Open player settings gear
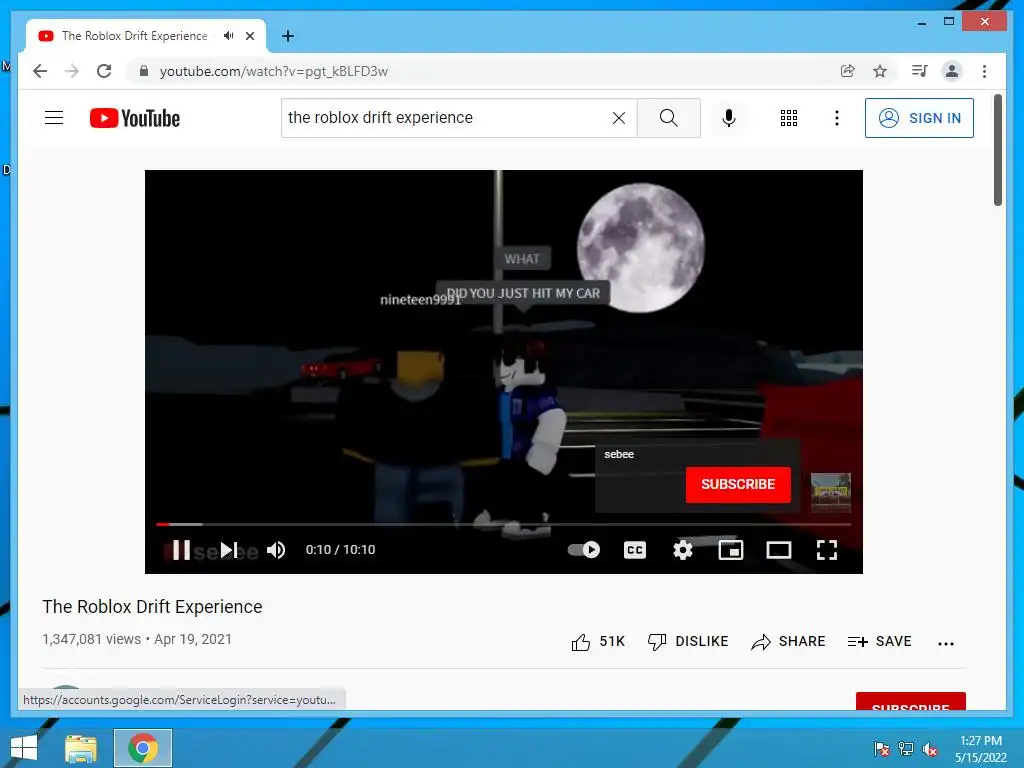Viewport: 1024px width, 768px height. coord(682,550)
